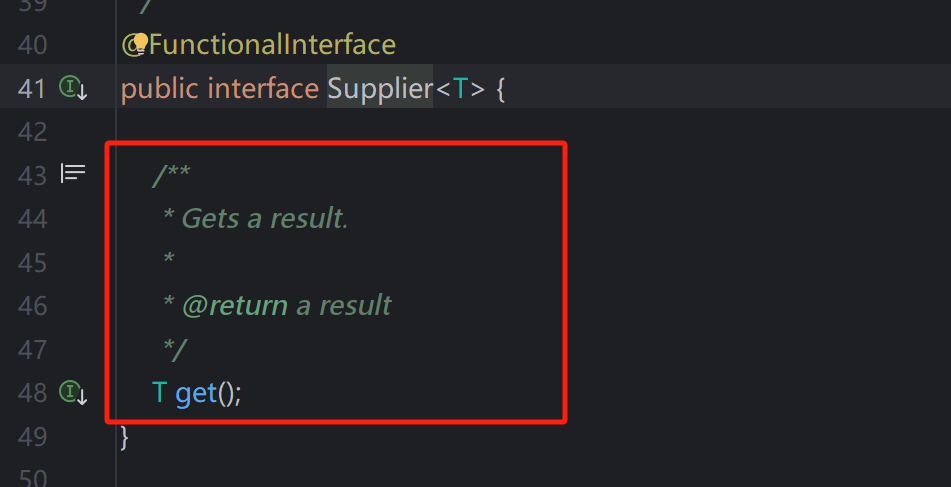Click the return type T before get()

(x=159, y=393)
